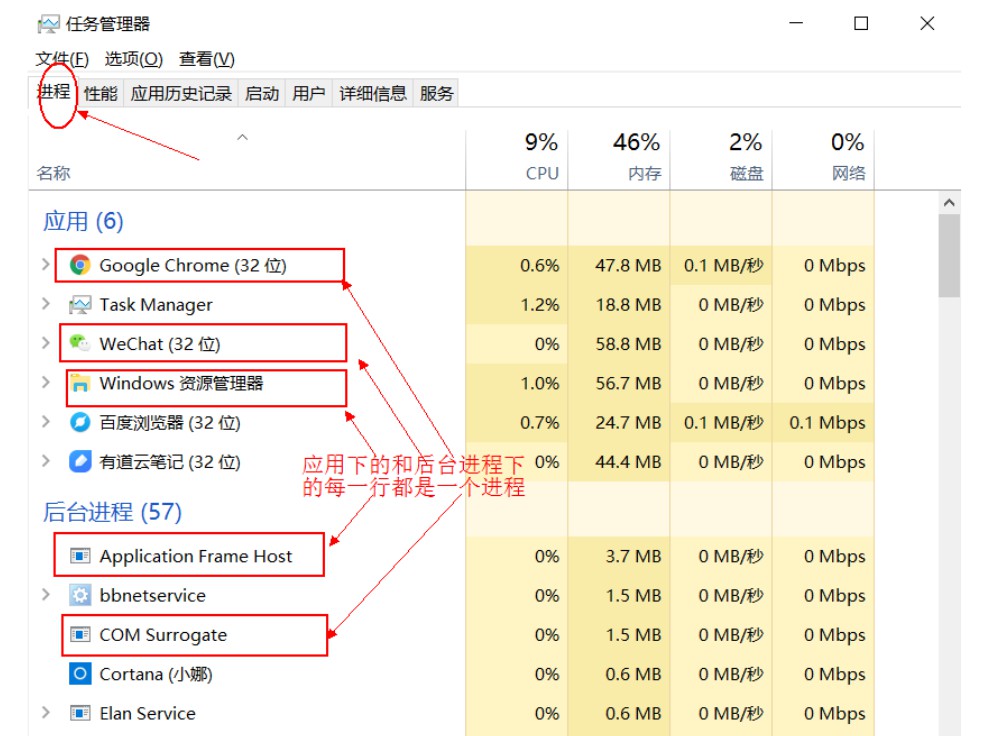
Task: Switch to the 应用历史记录 tab
Action: click(x=181, y=94)
